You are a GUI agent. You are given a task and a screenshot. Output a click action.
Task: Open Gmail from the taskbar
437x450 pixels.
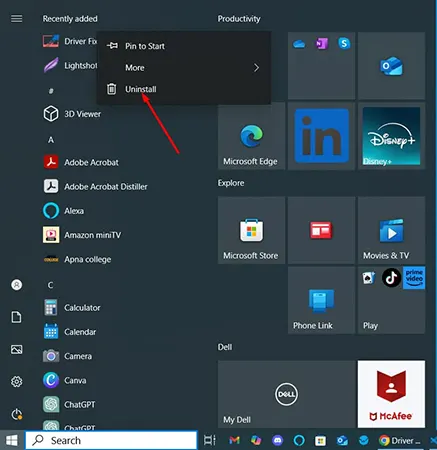235,440
